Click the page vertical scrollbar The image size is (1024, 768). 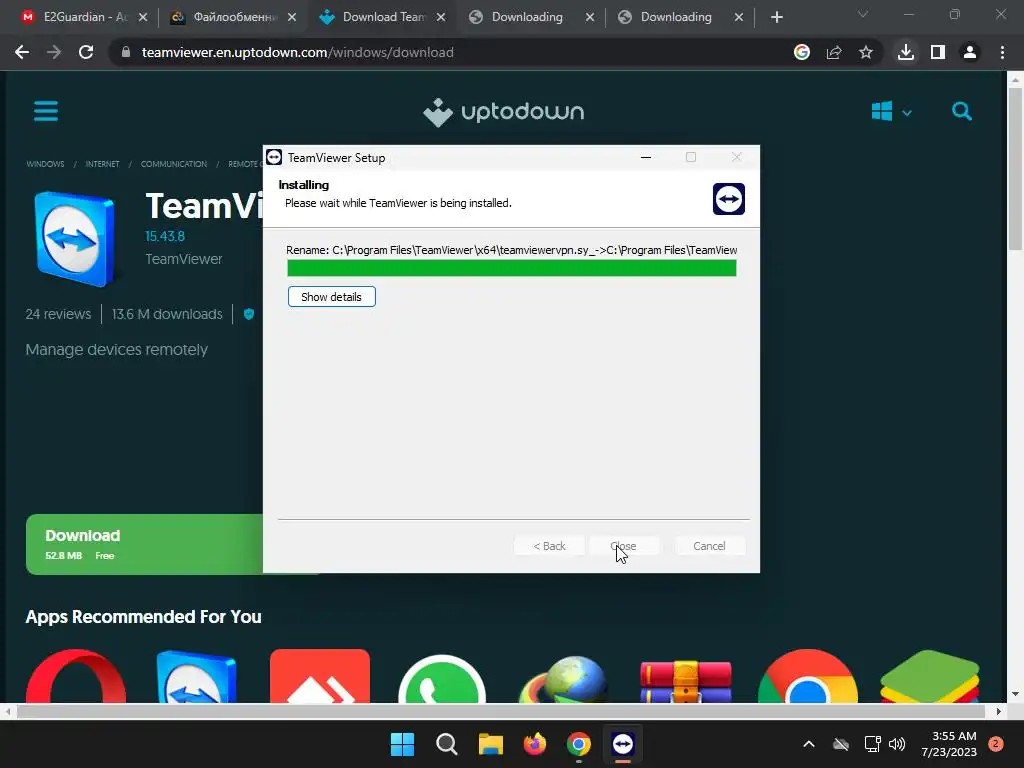pyautogui.click(x=1015, y=168)
